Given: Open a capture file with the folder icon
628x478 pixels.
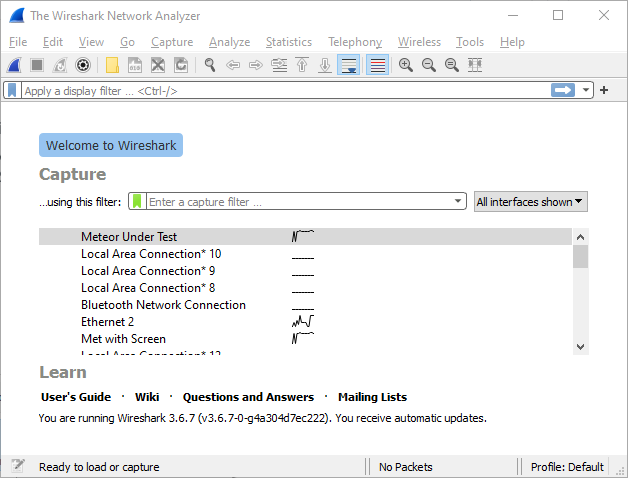Looking at the screenshot, I should point(112,65).
